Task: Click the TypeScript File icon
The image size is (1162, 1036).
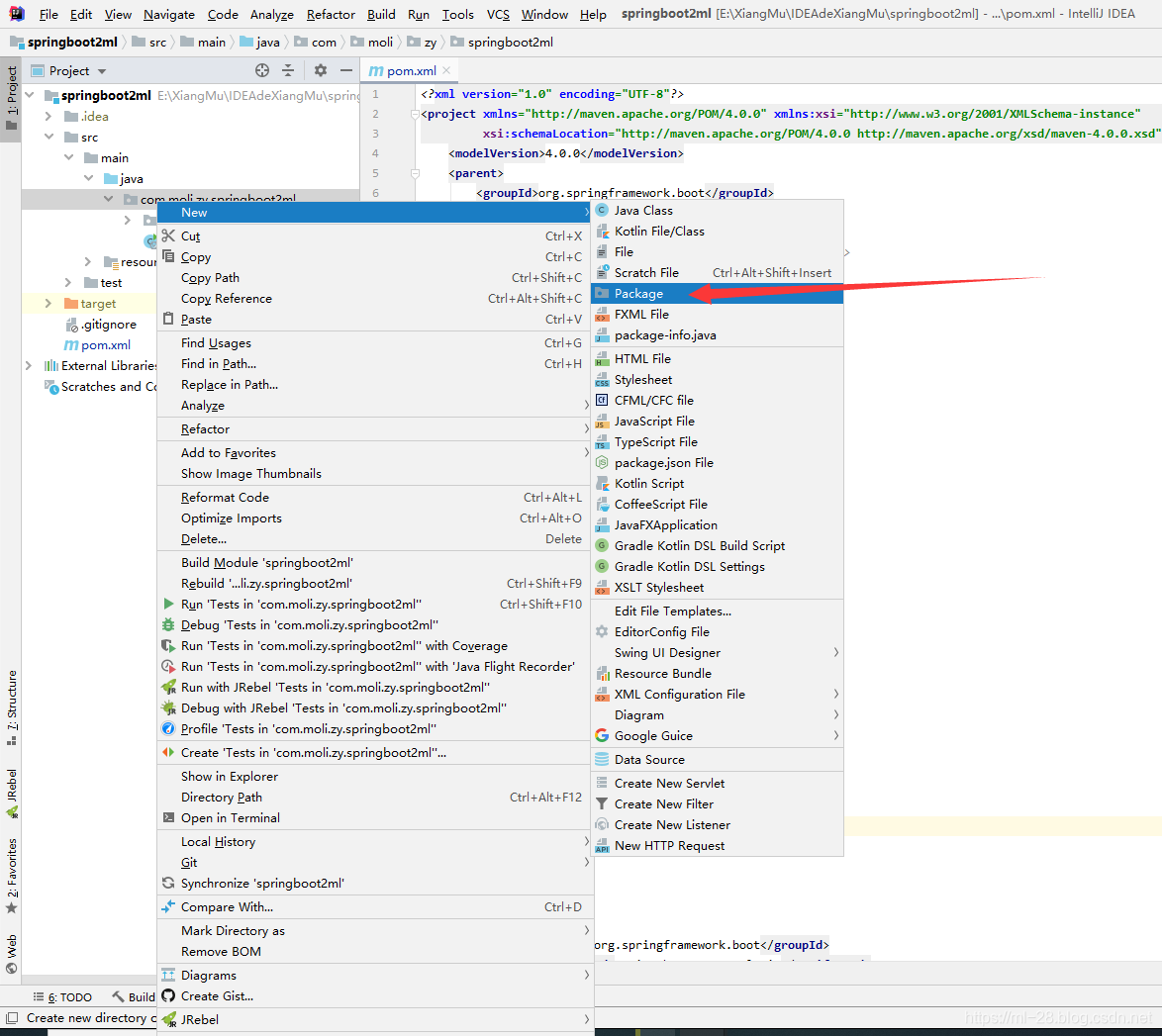Action: coord(603,441)
